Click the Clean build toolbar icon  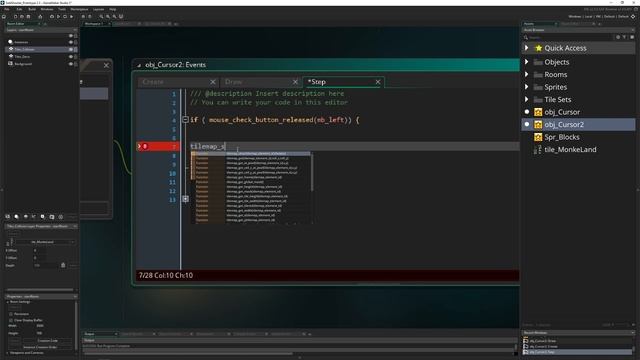point(71,16)
